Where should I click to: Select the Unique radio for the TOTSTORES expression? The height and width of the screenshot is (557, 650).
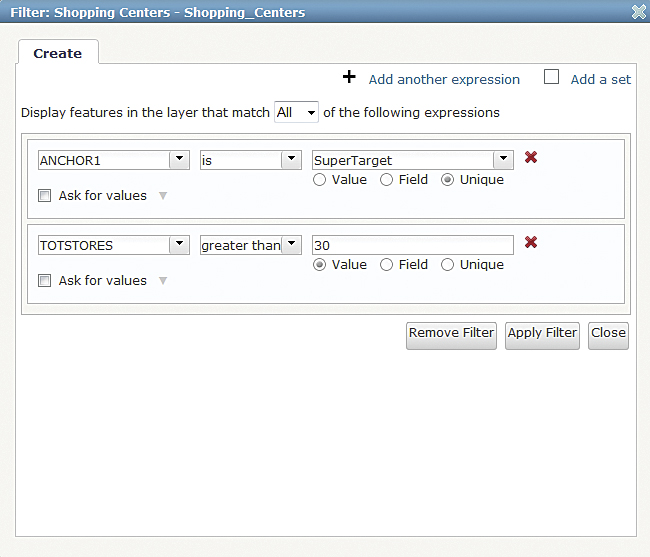tap(447, 265)
